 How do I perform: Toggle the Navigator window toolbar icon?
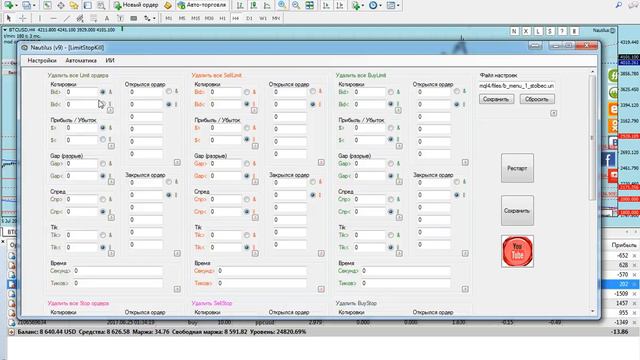[74, 5]
